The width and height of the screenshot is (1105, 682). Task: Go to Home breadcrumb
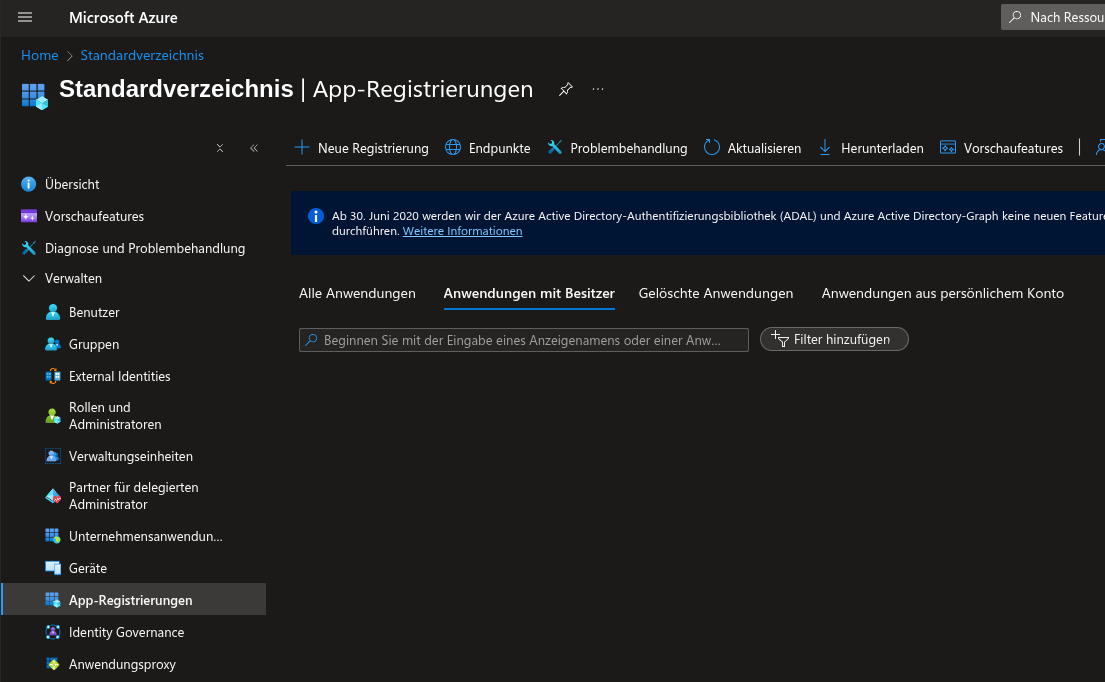pyautogui.click(x=39, y=55)
